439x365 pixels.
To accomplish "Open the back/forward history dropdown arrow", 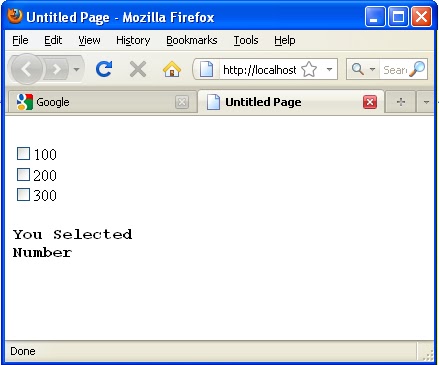I will click(76, 70).
